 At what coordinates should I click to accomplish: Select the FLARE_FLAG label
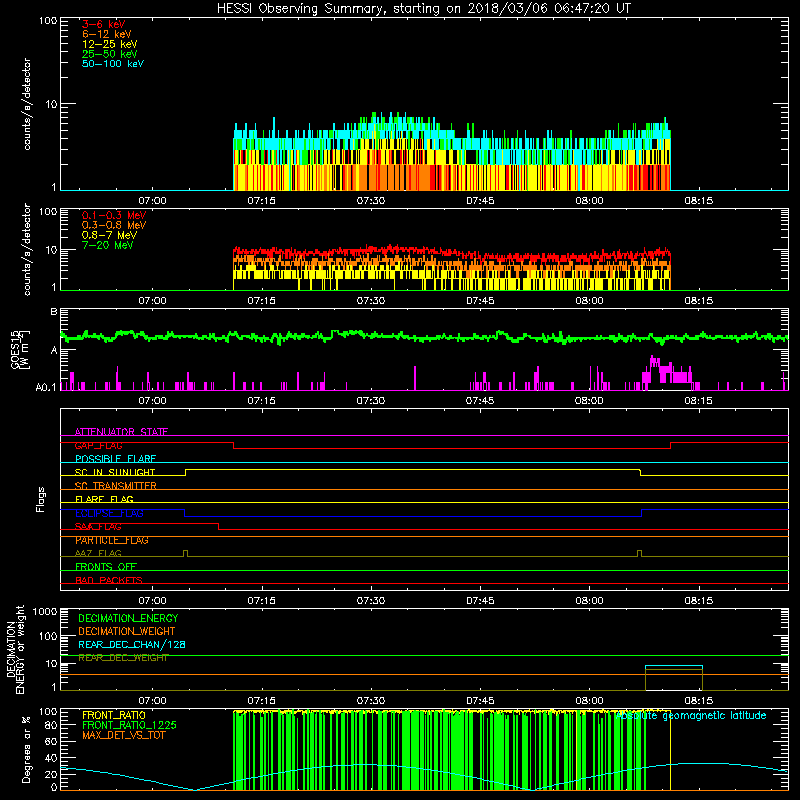click(x=104, y=499)
